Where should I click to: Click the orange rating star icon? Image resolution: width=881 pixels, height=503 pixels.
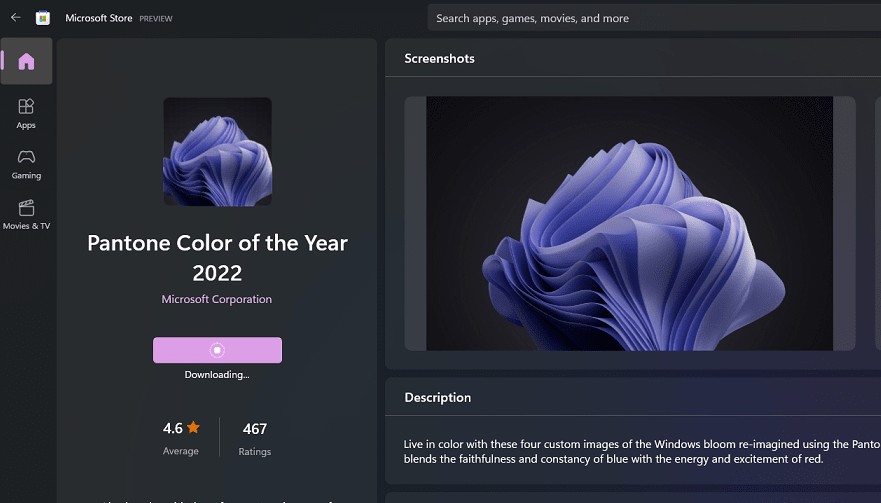[193, 428]
